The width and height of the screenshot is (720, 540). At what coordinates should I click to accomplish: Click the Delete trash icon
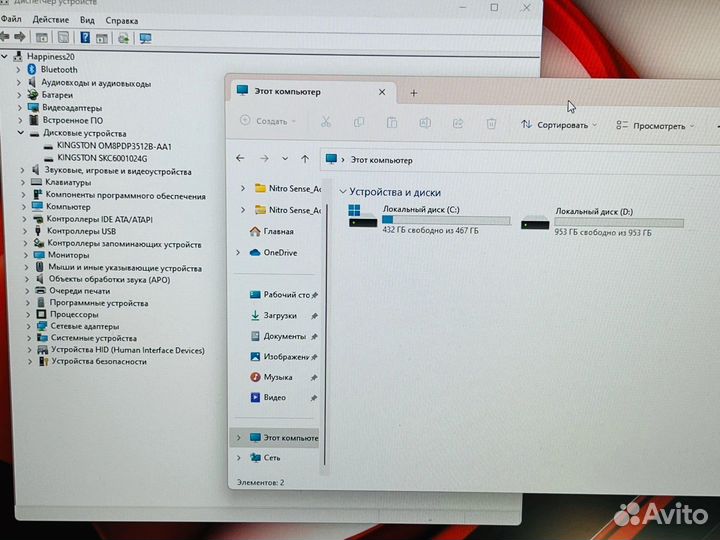pyautogui.click(x=491, y=124)
